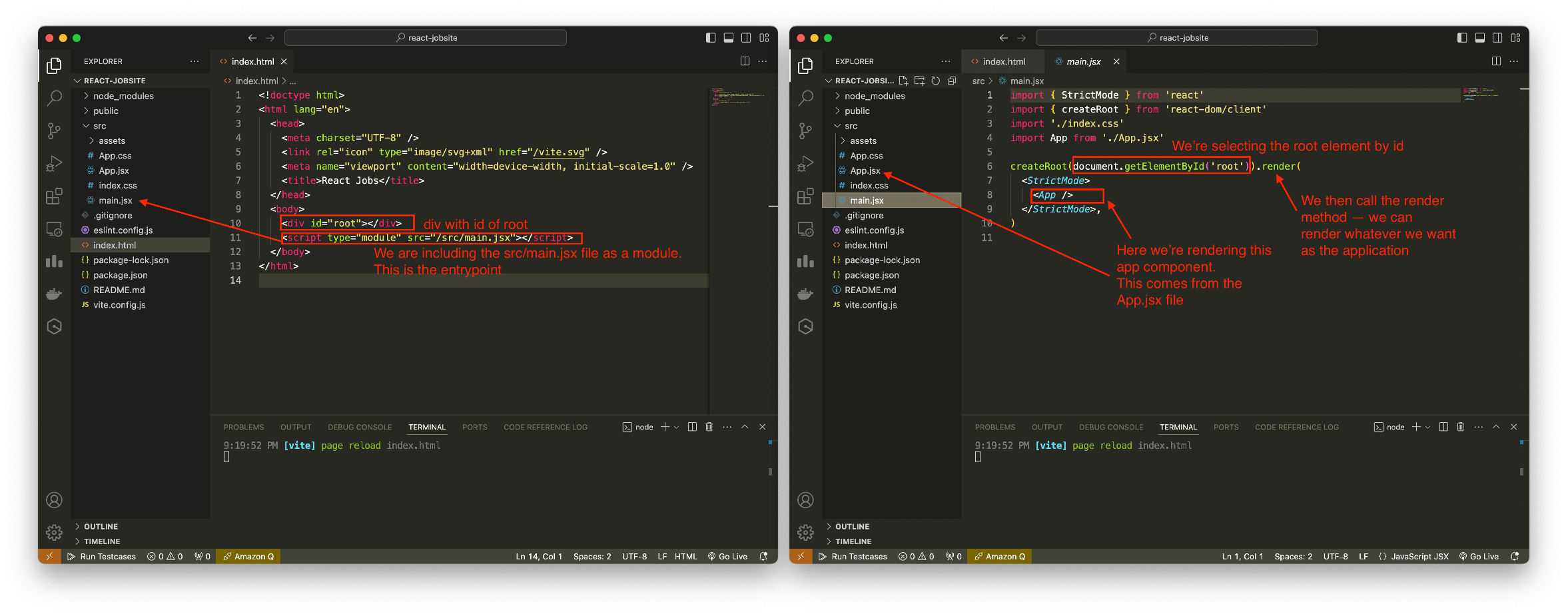Click New File icon in right window explorer
This screenshot has width=1568, height=614.
[903, 81]
